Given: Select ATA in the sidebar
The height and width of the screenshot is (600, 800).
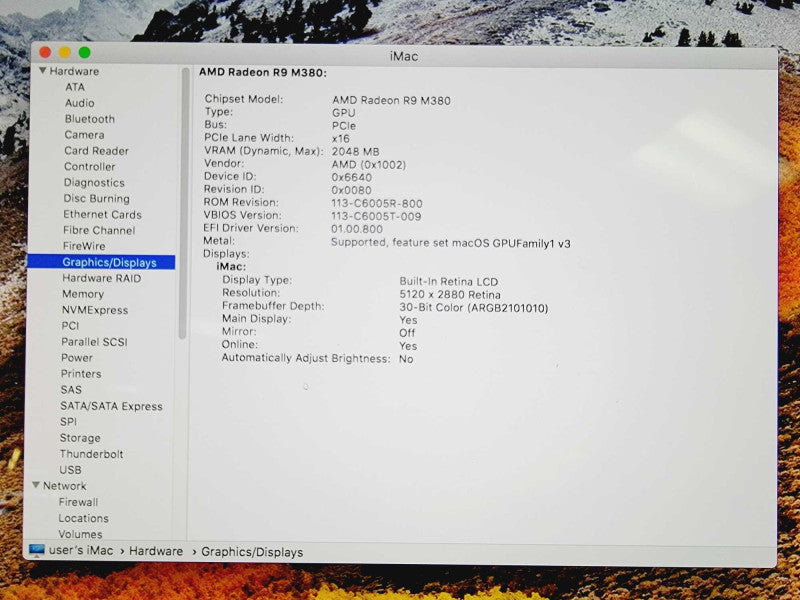Looking at the screenshot, I should point(75,87).
